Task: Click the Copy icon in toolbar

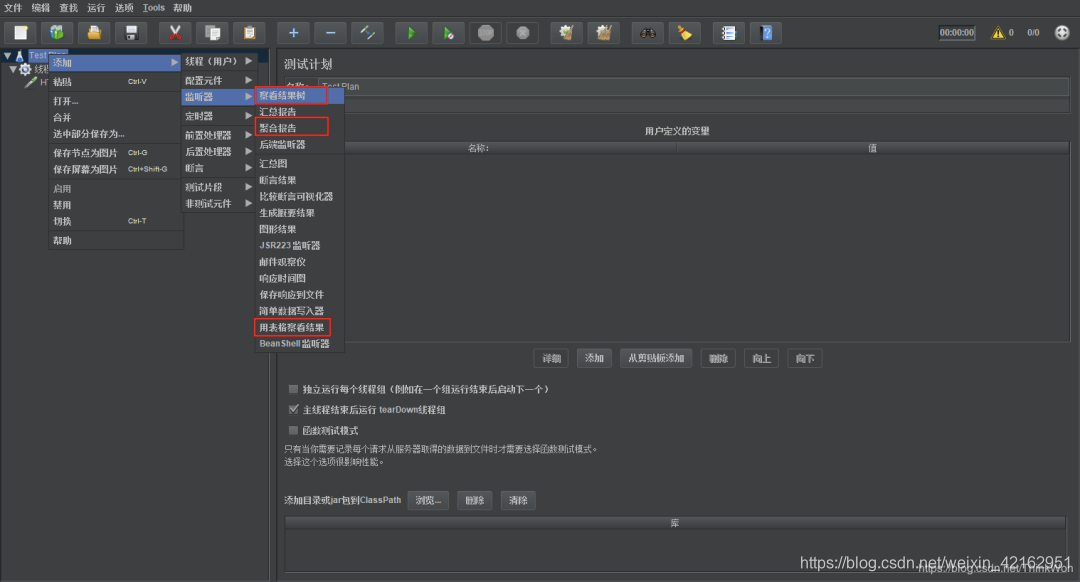Action: (x=212, y=32)
